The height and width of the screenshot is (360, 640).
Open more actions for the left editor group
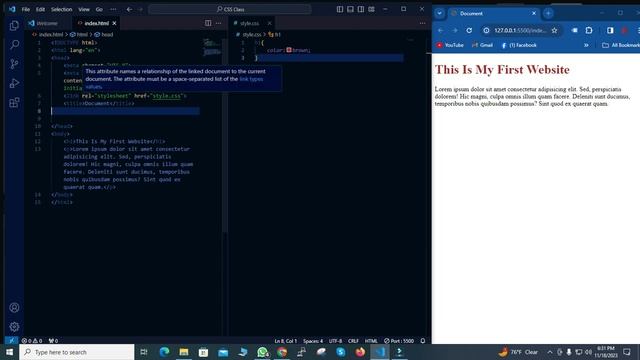point(219,23)
